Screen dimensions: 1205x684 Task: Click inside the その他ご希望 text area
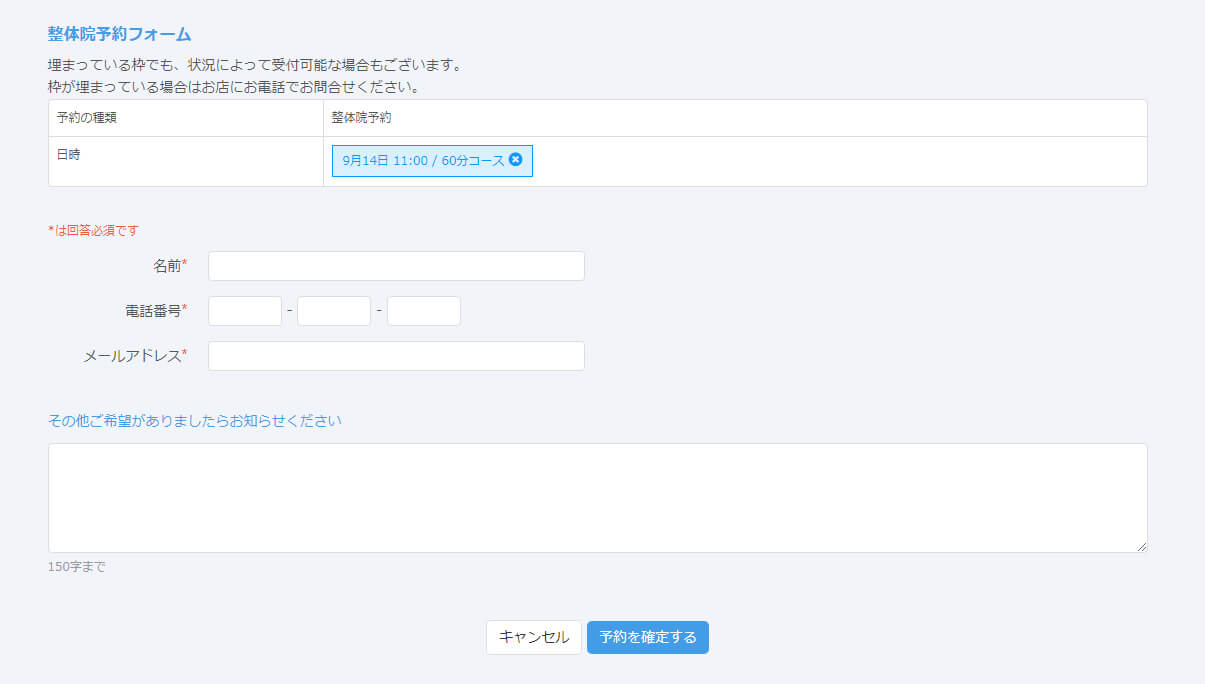(x=597, y=498)
